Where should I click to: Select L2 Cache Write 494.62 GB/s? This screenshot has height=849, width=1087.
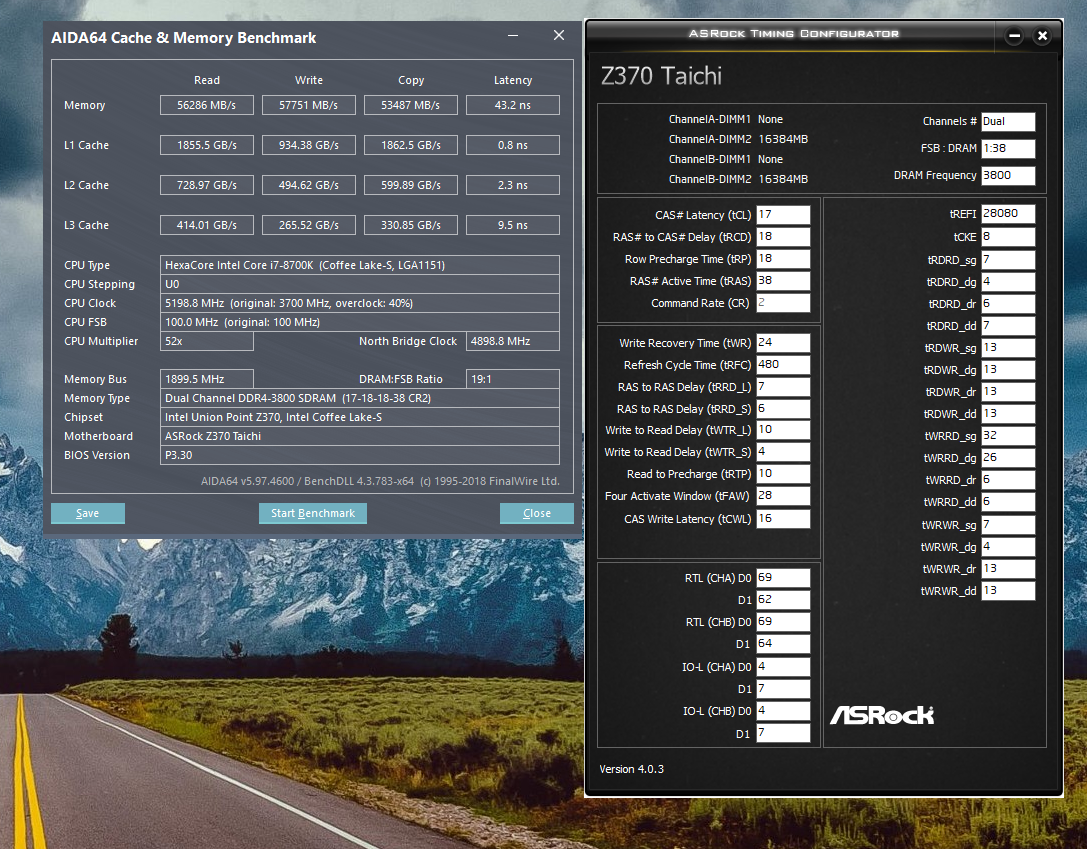pos(308,185)
